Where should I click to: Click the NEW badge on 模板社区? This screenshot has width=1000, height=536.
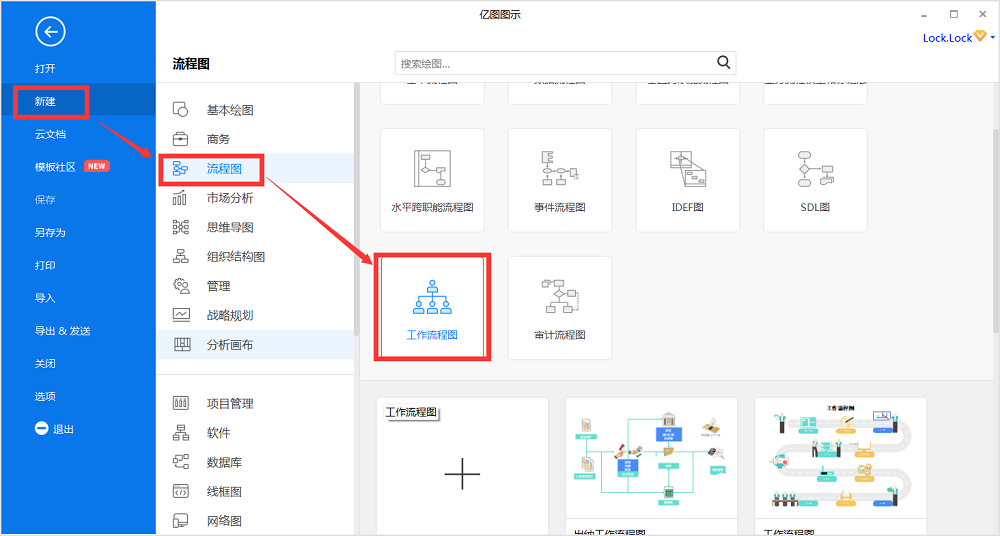[97, 166]
